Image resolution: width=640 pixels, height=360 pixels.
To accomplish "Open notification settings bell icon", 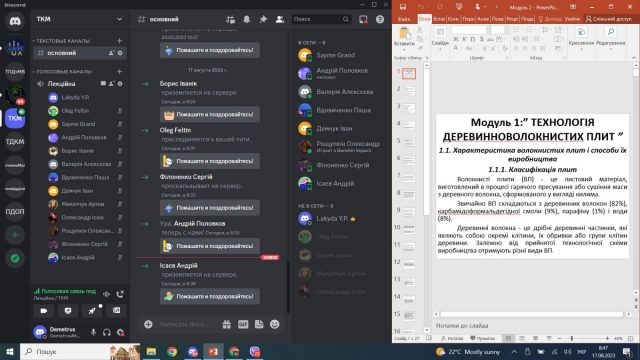I will click(247, 19).
